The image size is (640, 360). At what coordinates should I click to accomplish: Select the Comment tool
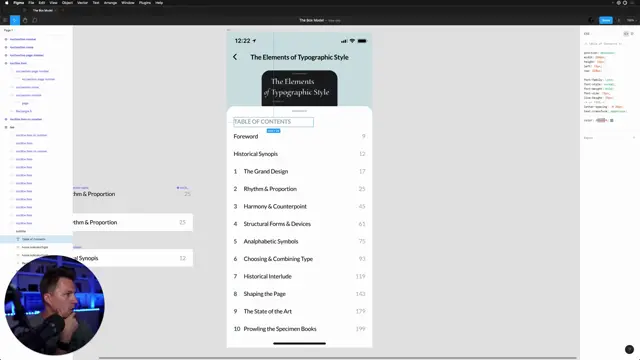(35, 20)
